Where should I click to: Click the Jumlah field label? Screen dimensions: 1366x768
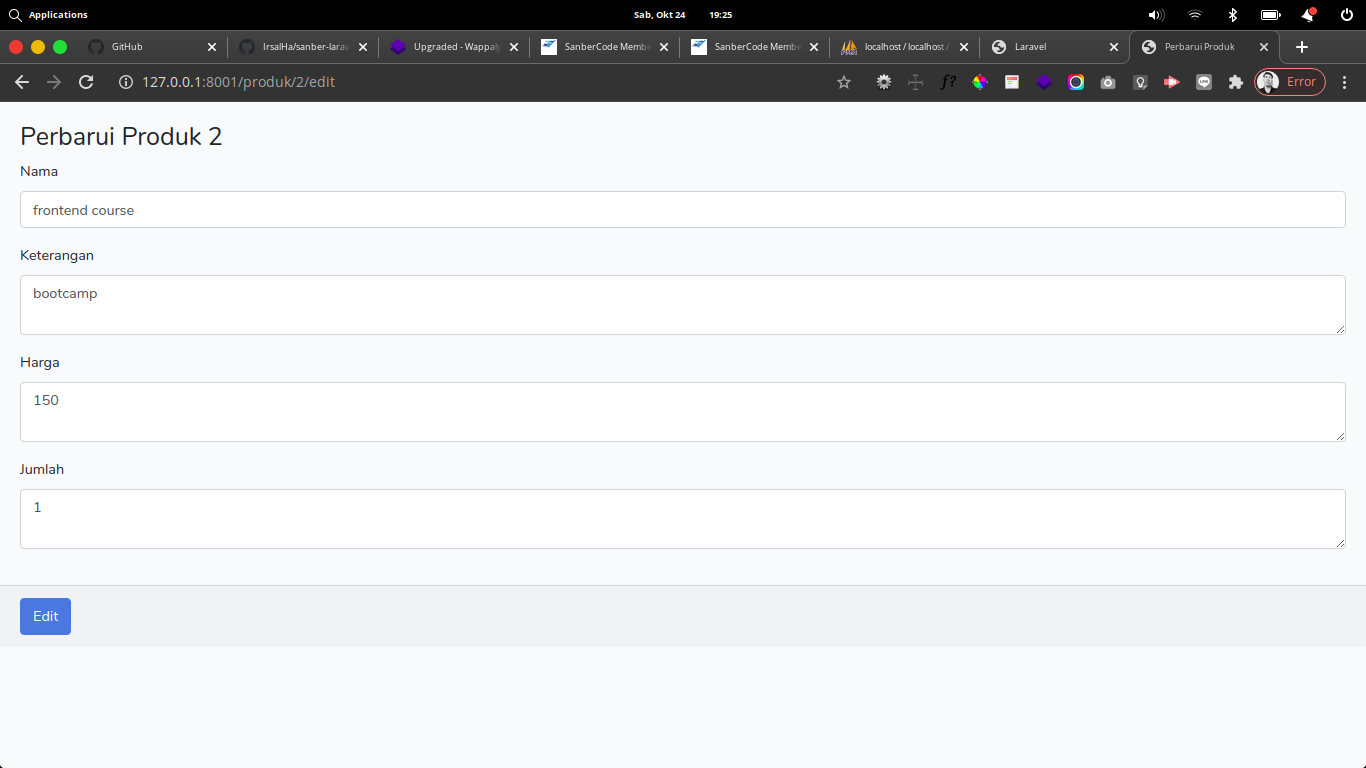tap(42, 469)
